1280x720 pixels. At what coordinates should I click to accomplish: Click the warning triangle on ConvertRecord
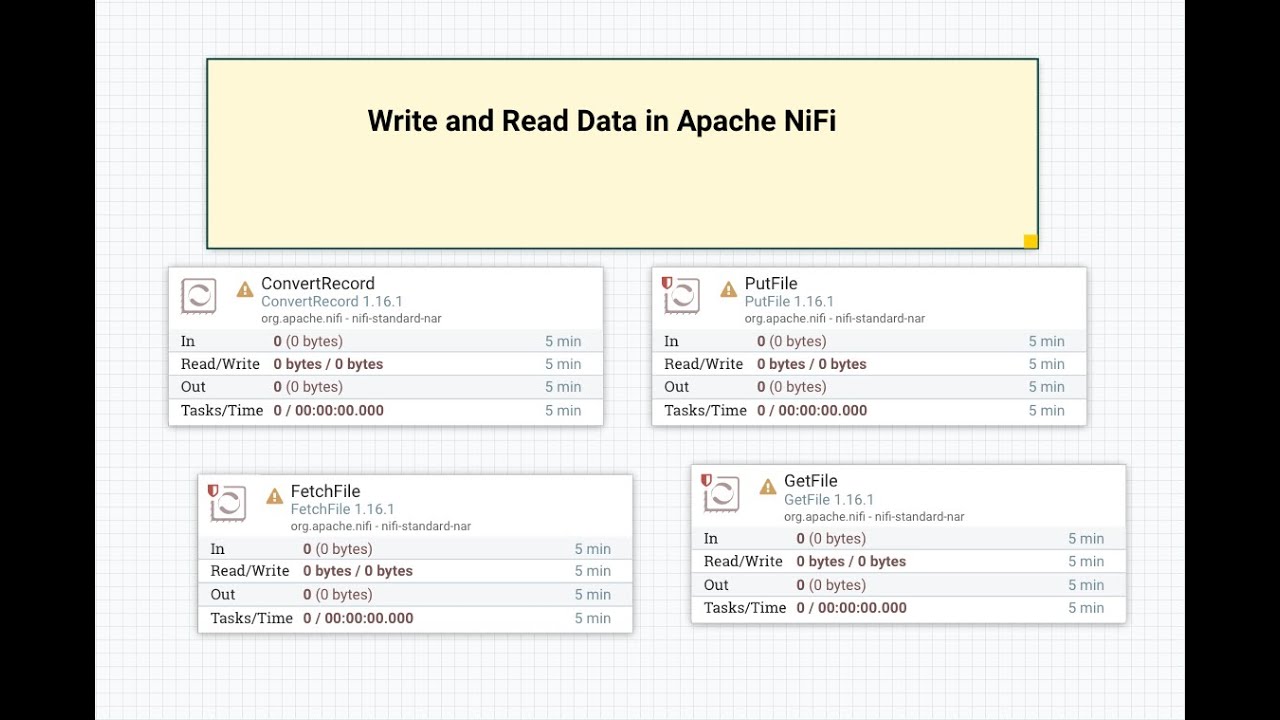(245, 290)
